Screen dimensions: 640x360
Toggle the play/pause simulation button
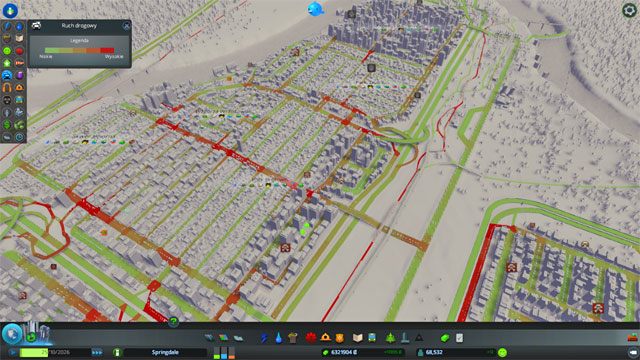(13, 352)
